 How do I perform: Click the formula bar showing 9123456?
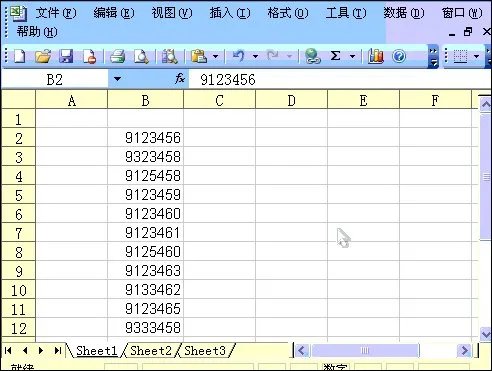click(x=339, y=79)
